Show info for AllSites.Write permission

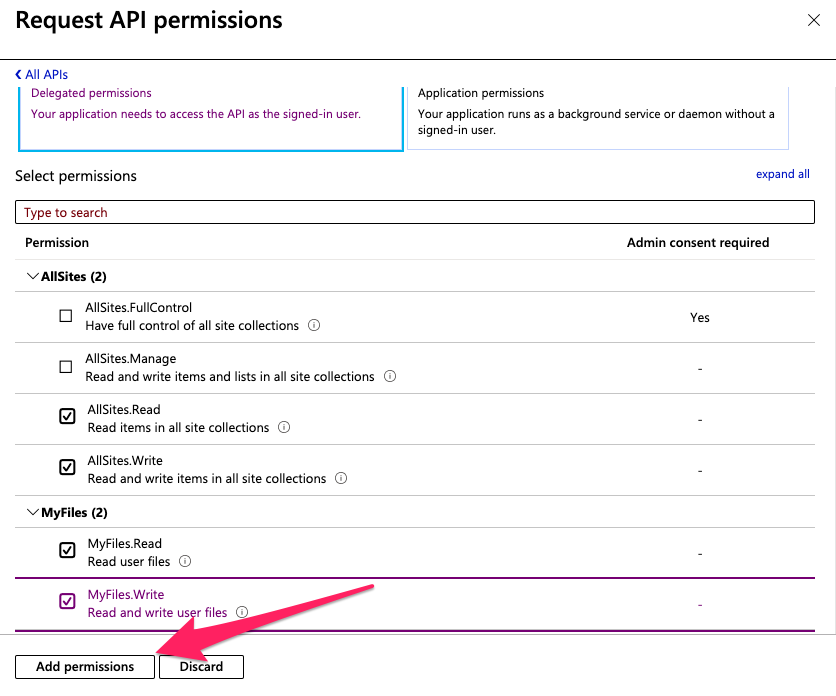(341, 478)
